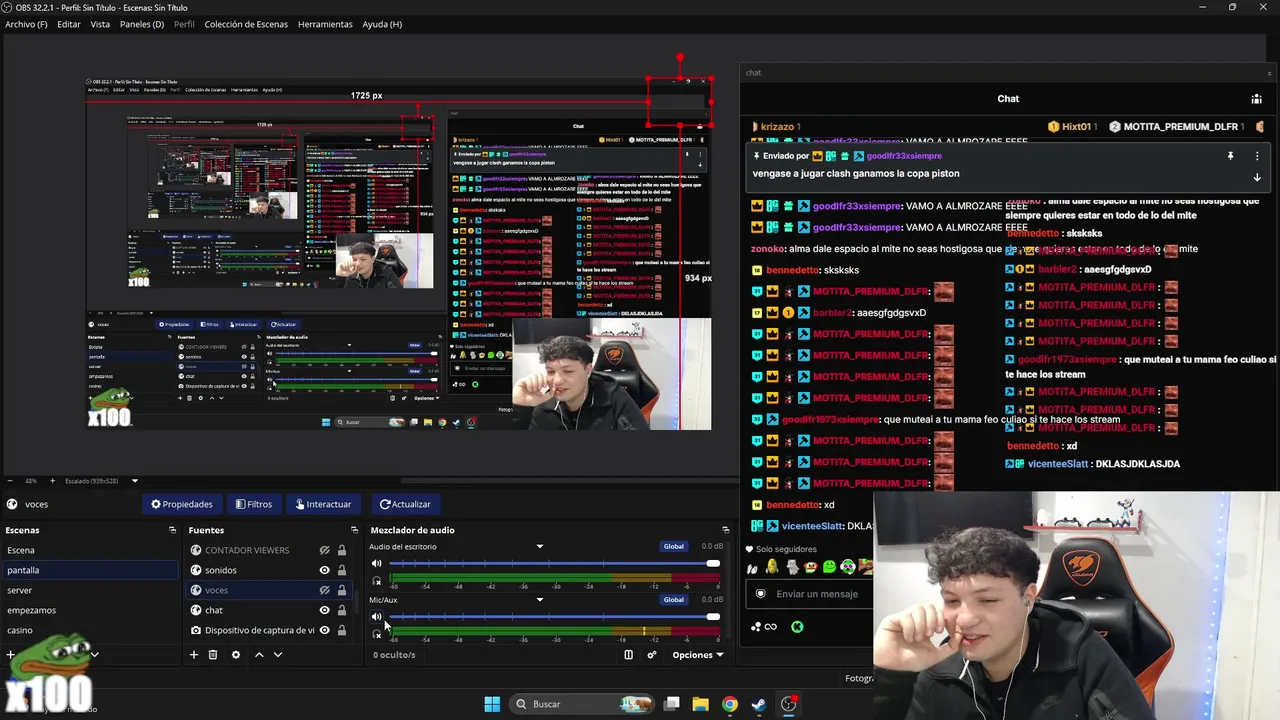Move selected source up
The width and height of the screenshot is (1280, 720).
point(259,655)
